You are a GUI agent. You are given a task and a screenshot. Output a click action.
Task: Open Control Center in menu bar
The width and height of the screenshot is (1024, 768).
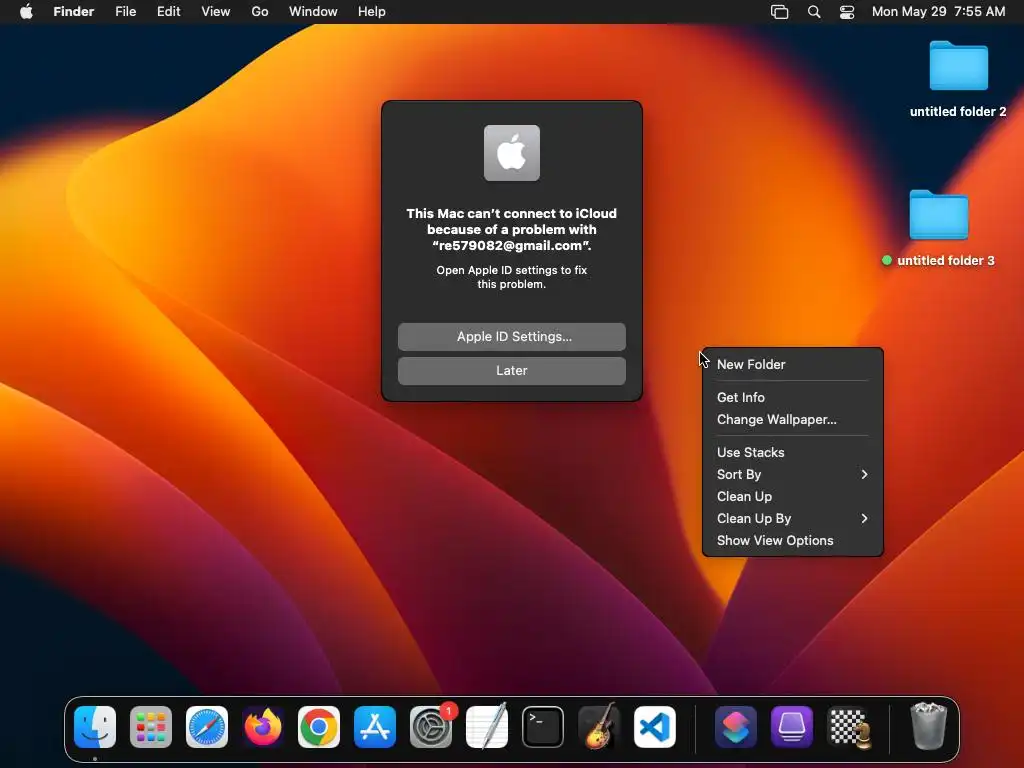[x=847, y=12]
